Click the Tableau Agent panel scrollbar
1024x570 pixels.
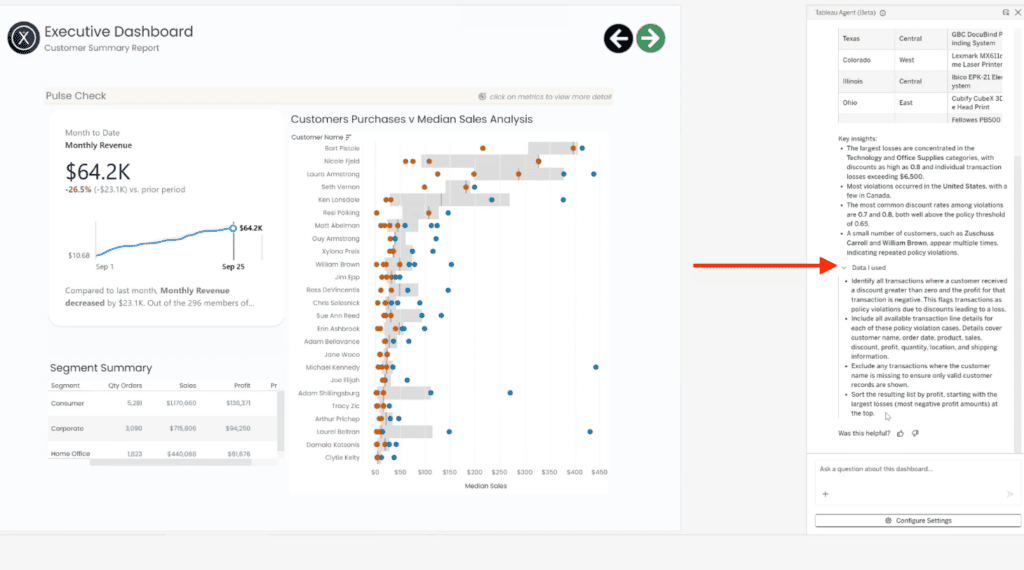(x=1018, y=304)
